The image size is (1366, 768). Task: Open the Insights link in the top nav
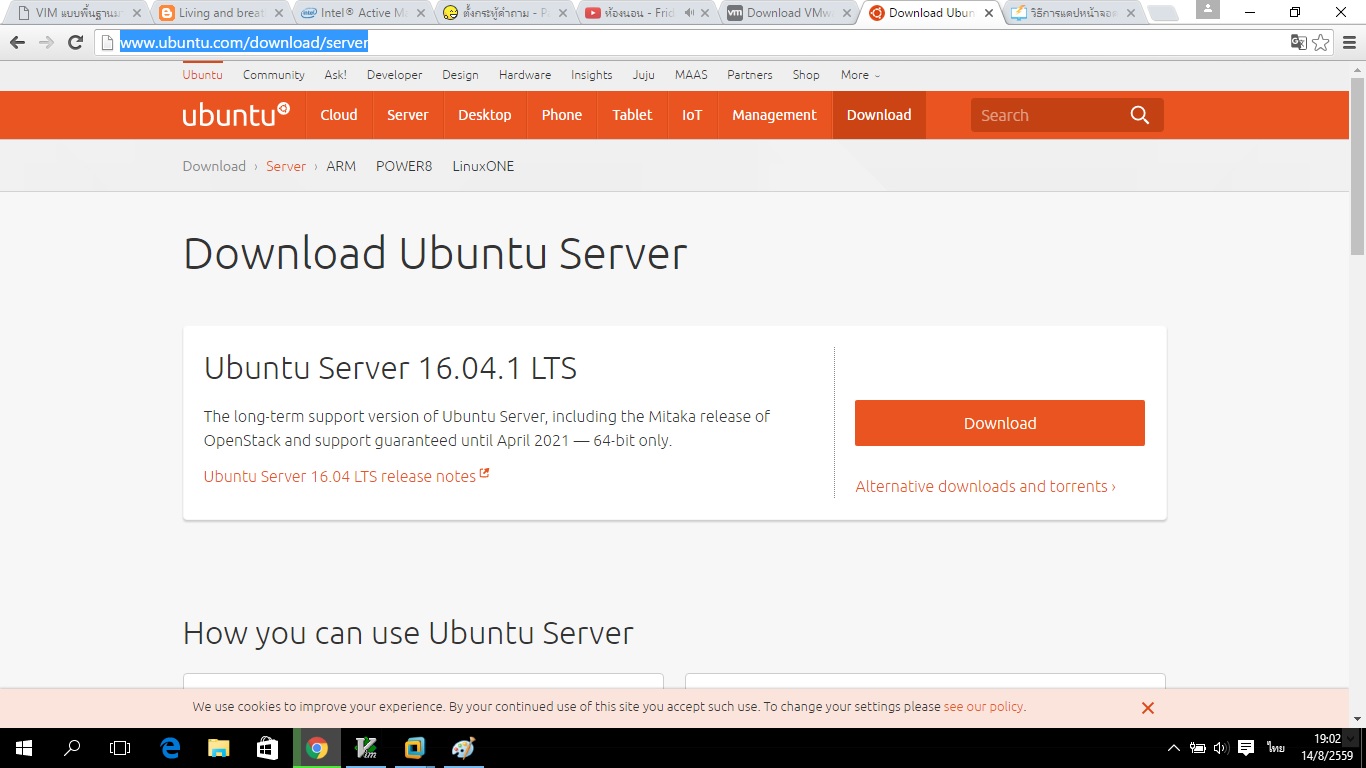click(592, 75)
